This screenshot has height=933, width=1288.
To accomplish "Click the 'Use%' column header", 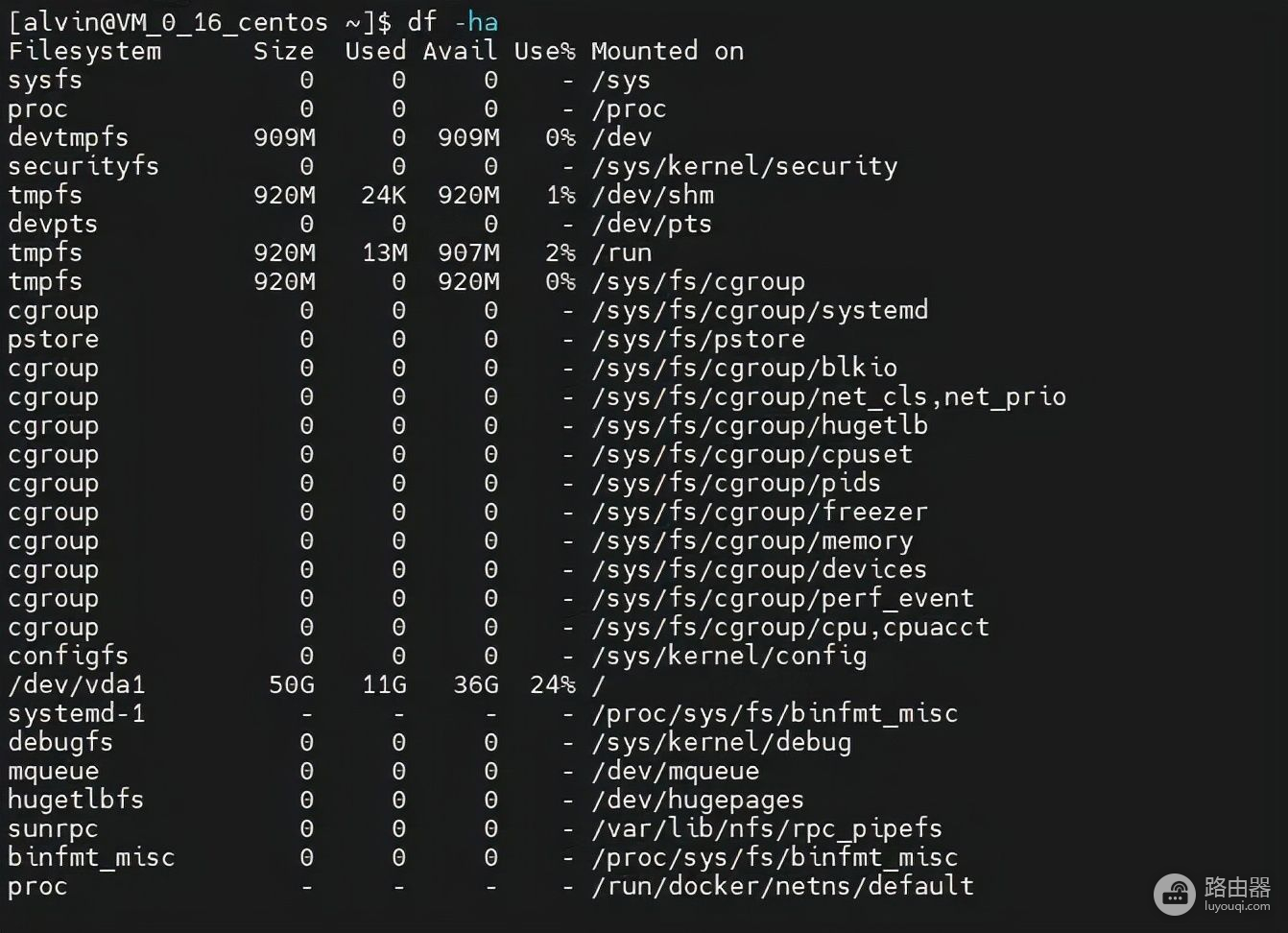I will tap(544, 51).
